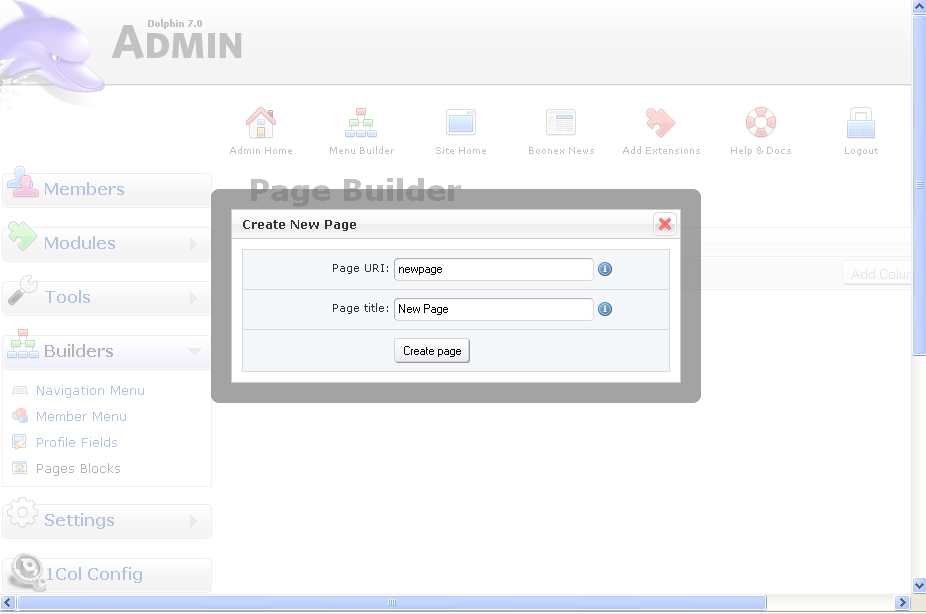Click the Modules puzzle piece icon

[22, 236]
